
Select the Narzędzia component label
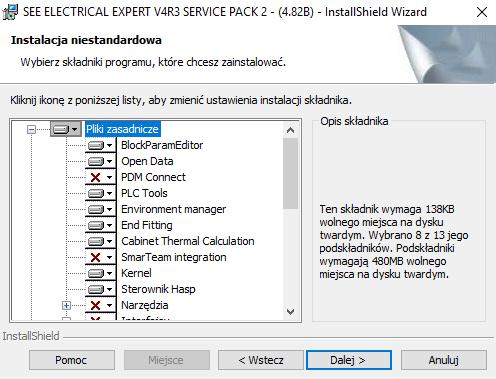coord(145,305)
